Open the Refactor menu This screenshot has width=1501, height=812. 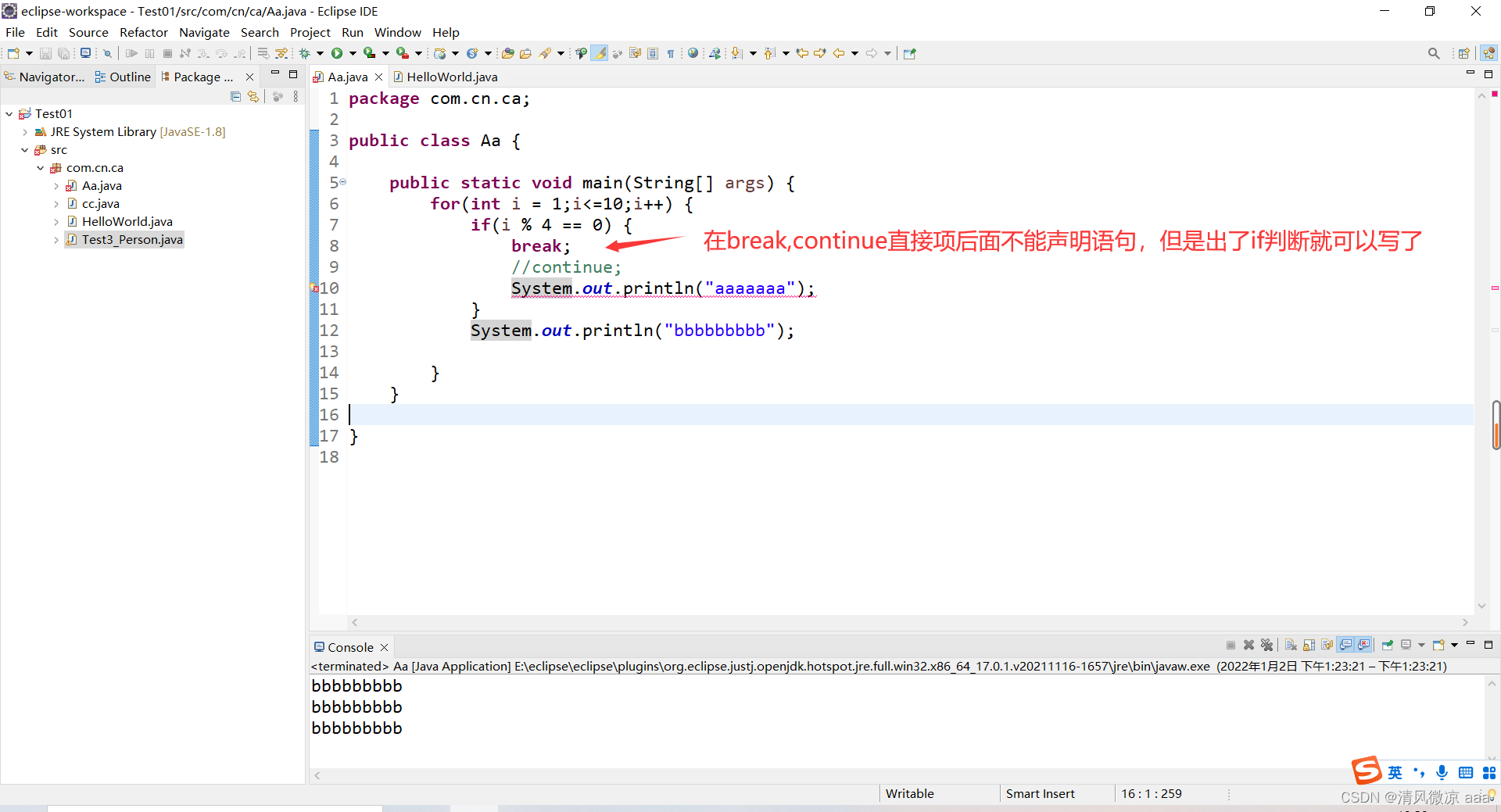tap(144, 32)
